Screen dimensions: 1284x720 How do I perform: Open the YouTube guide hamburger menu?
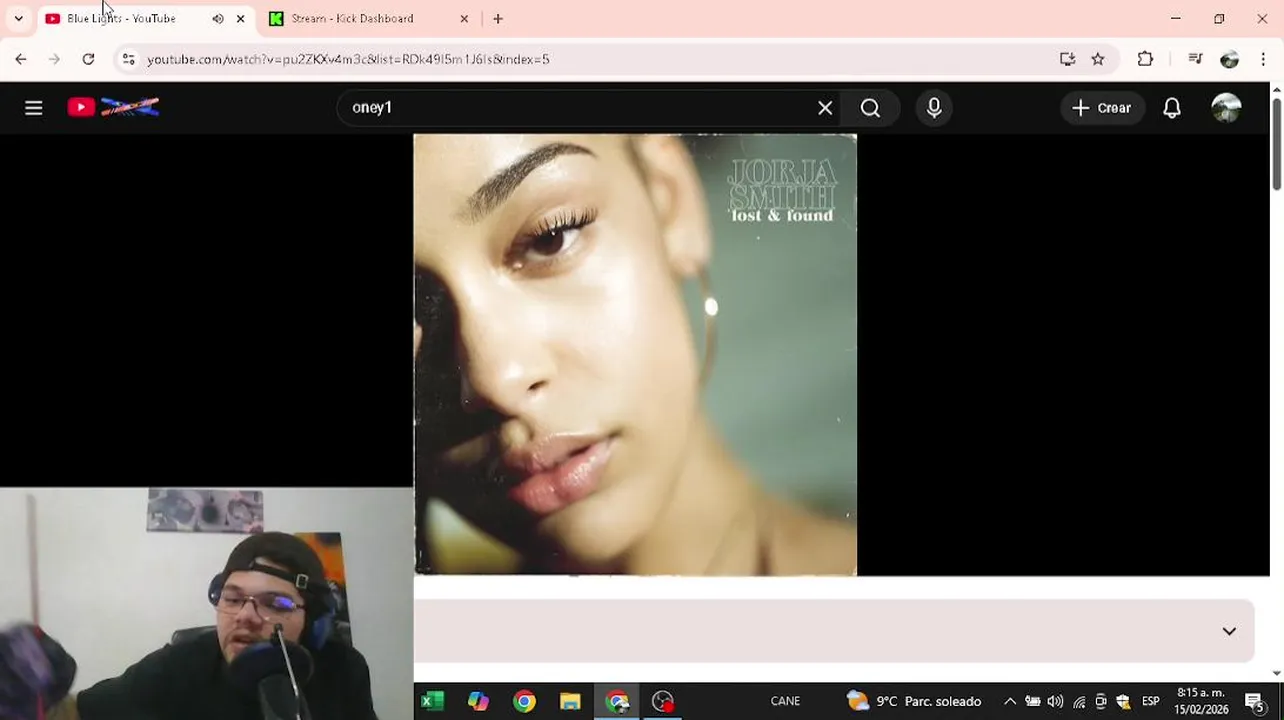[33, 108]
